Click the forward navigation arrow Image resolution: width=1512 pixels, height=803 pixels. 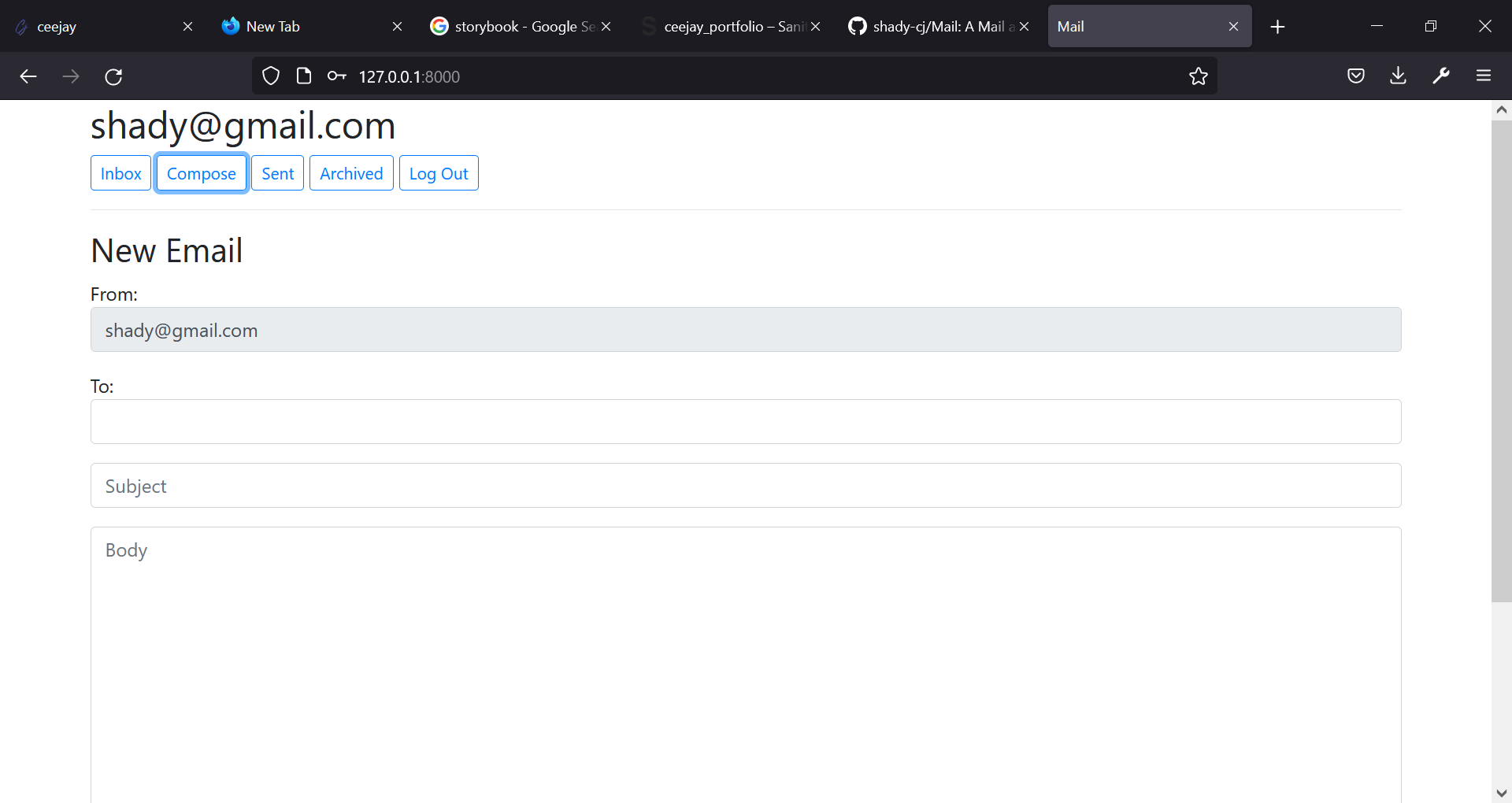(x=71, y=76)
